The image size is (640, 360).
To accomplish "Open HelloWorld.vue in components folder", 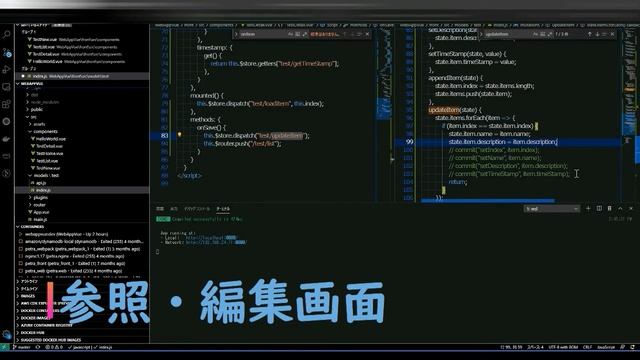I will pos(51,139).
